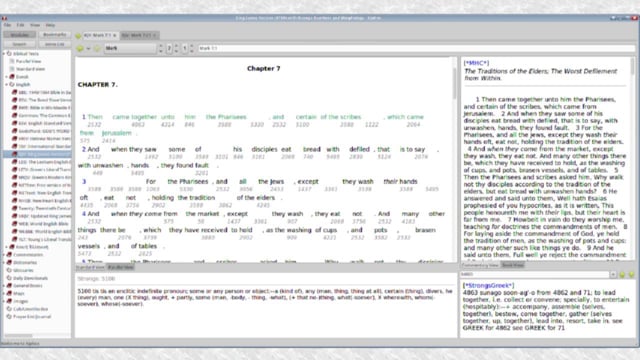
Task: Switch to Standard View tab under Bible text
Action: click(90, 267)
